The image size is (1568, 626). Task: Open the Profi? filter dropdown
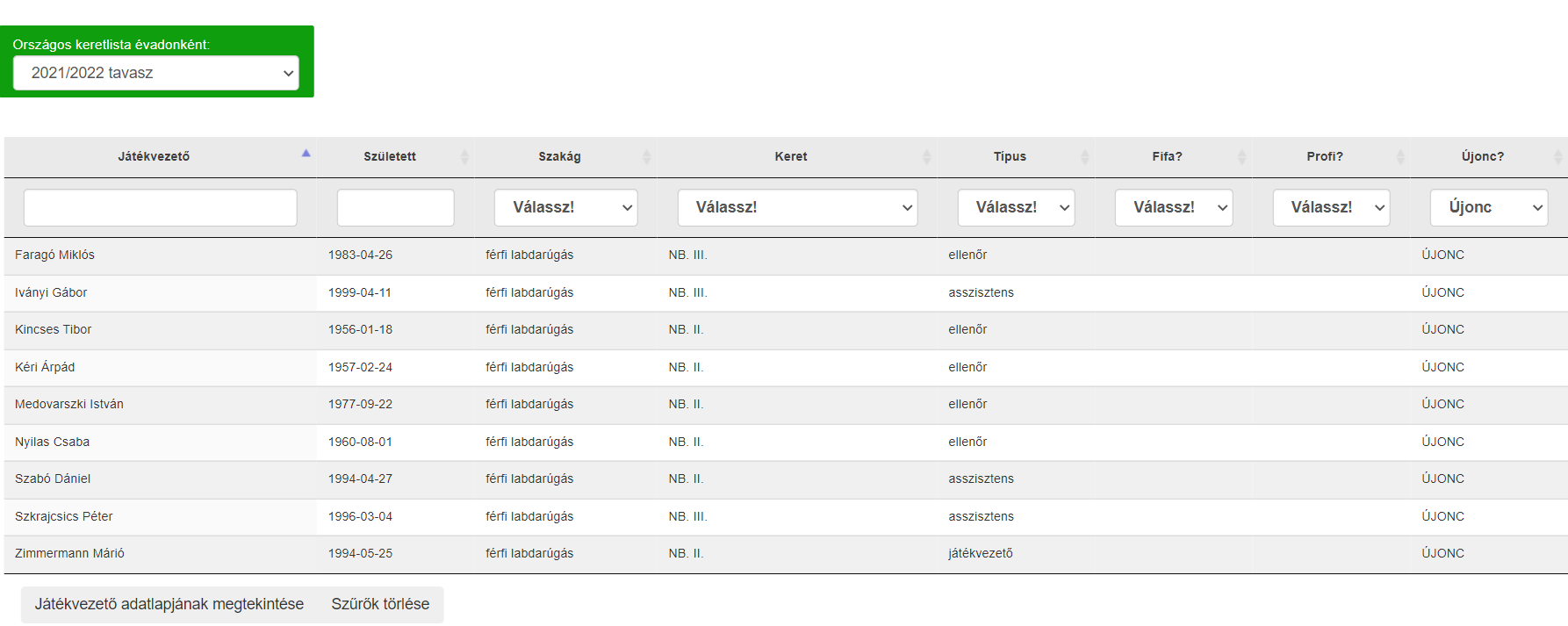[1331, 208]
